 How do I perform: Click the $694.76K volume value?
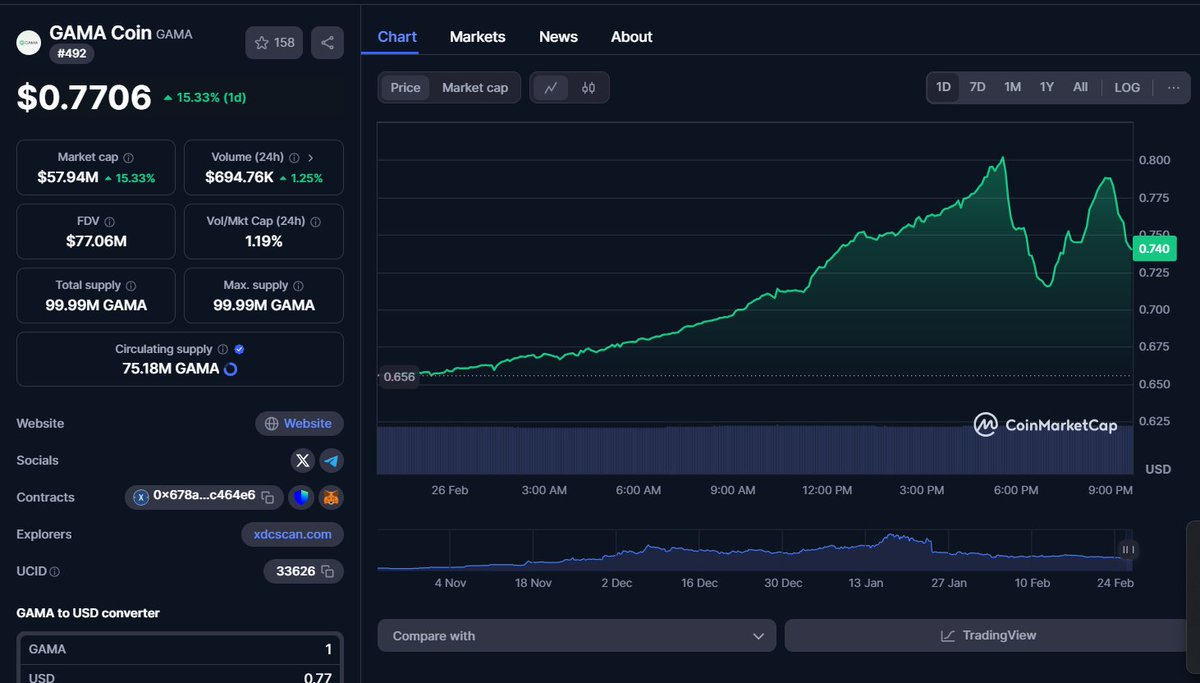239,177
